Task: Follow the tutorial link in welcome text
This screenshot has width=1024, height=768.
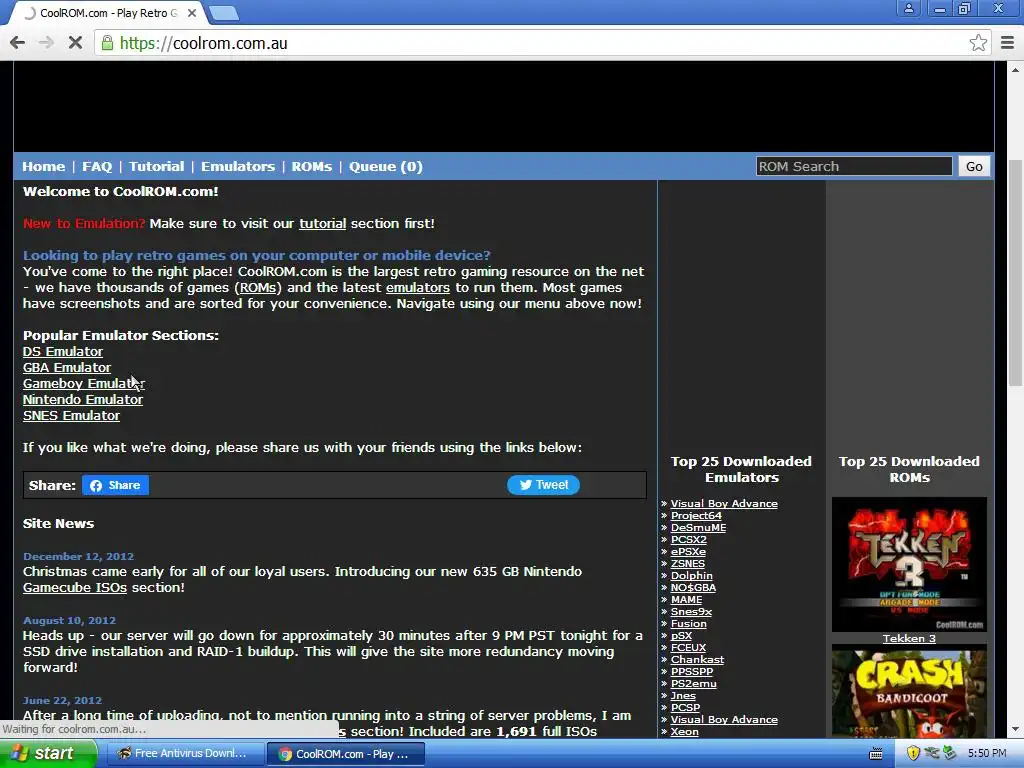Action: pyautogui.click(x=323, y=223)
